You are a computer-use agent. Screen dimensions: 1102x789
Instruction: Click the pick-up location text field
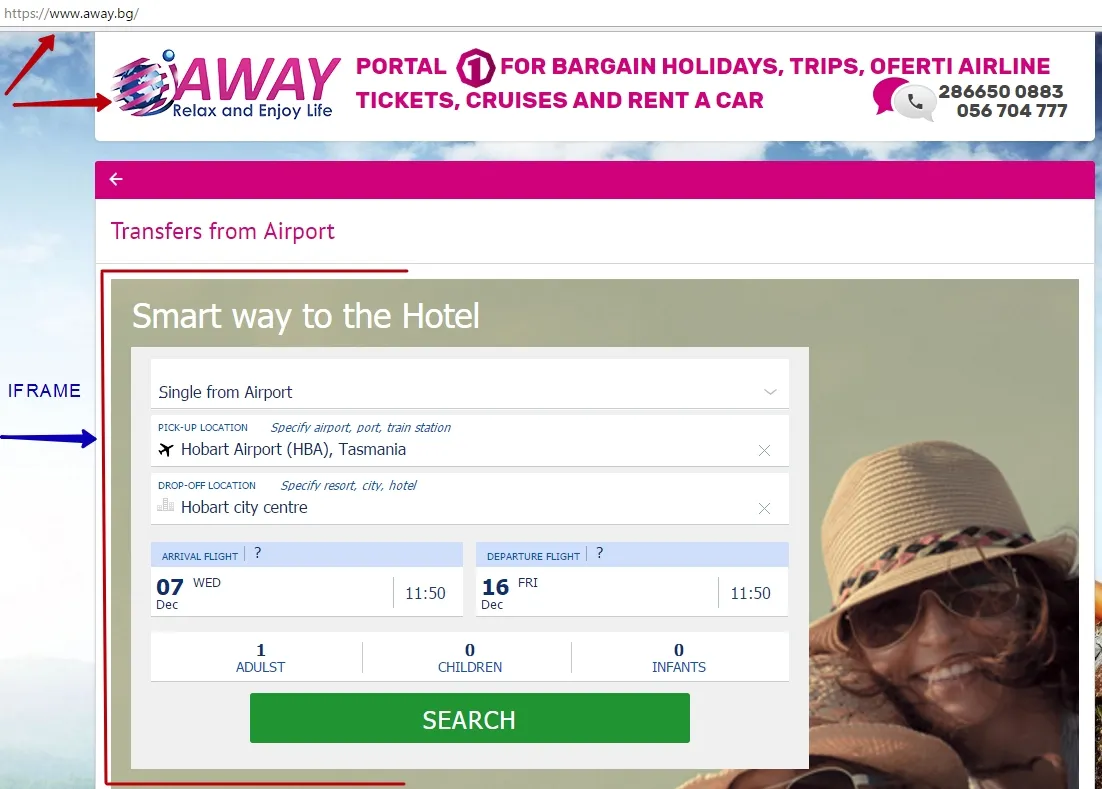(x=469, y=441)
